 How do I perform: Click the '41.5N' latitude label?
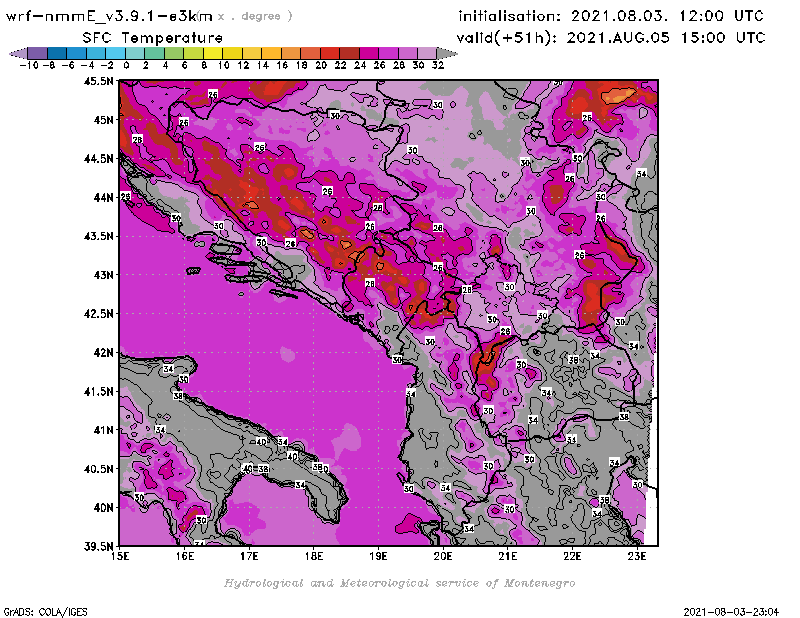99,391
